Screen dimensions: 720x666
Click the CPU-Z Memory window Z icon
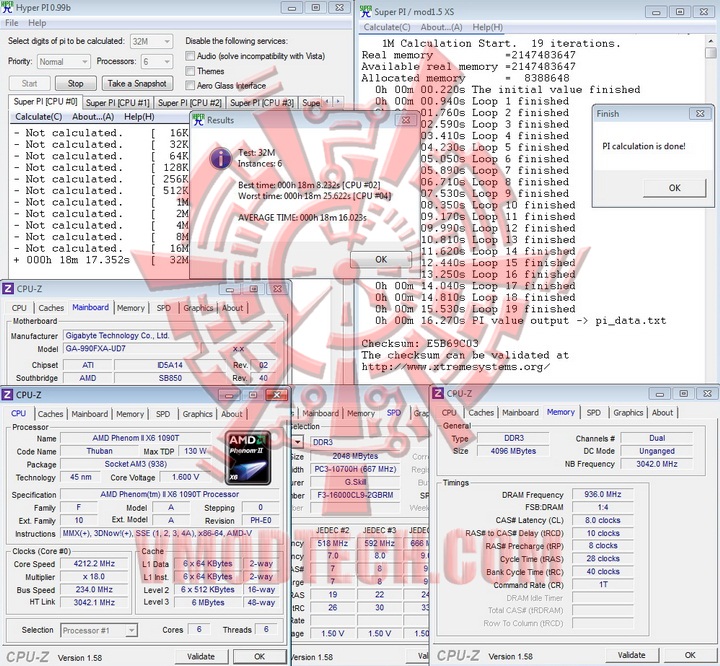pyautogui.click(x=439, y=393)
